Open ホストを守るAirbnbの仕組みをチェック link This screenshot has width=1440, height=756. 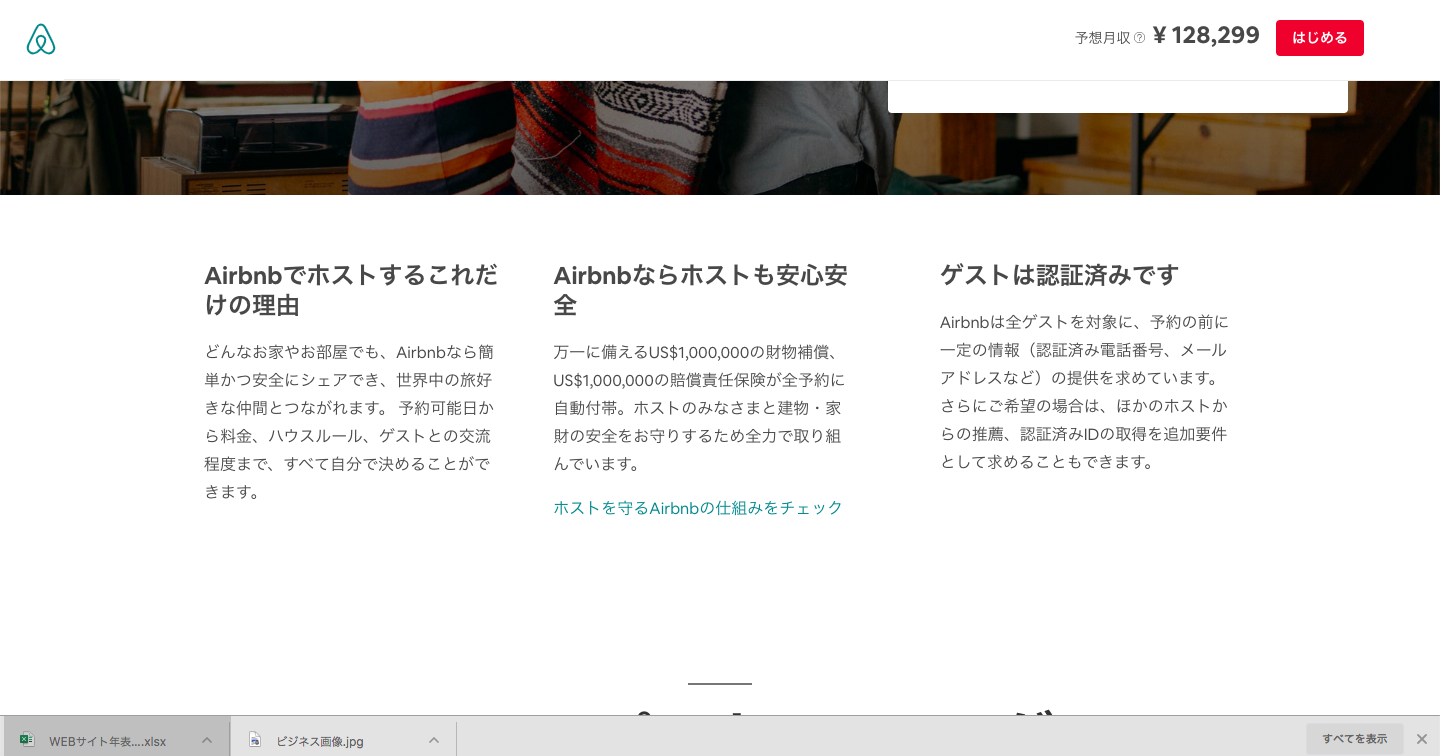click(698, 508)
